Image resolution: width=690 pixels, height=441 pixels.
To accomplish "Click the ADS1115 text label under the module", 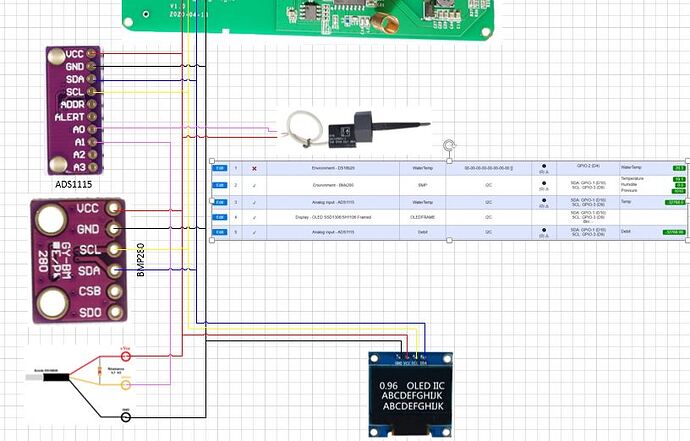I will click(73, 184).
